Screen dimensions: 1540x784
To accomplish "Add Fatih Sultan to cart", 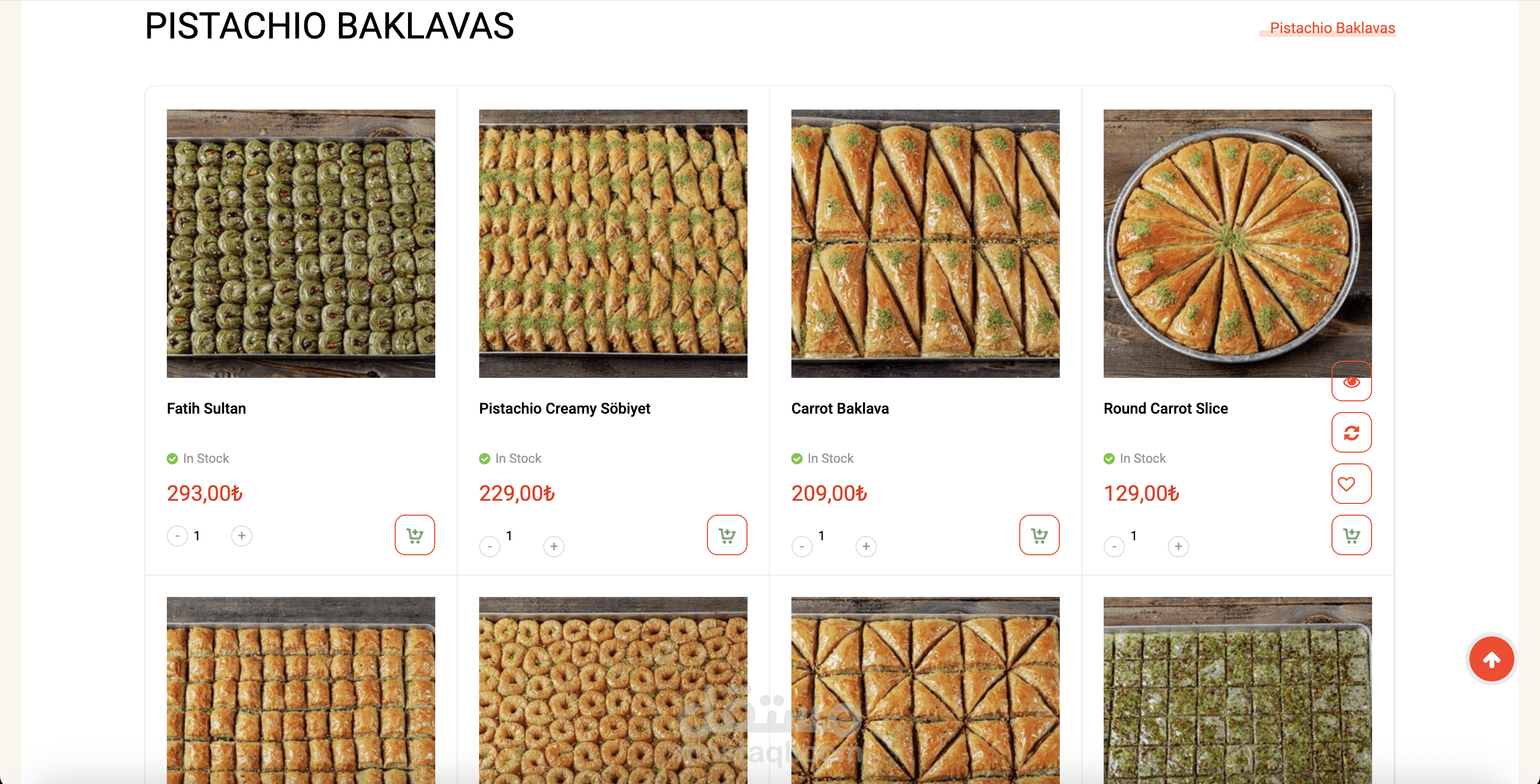I will pos(414,535).
